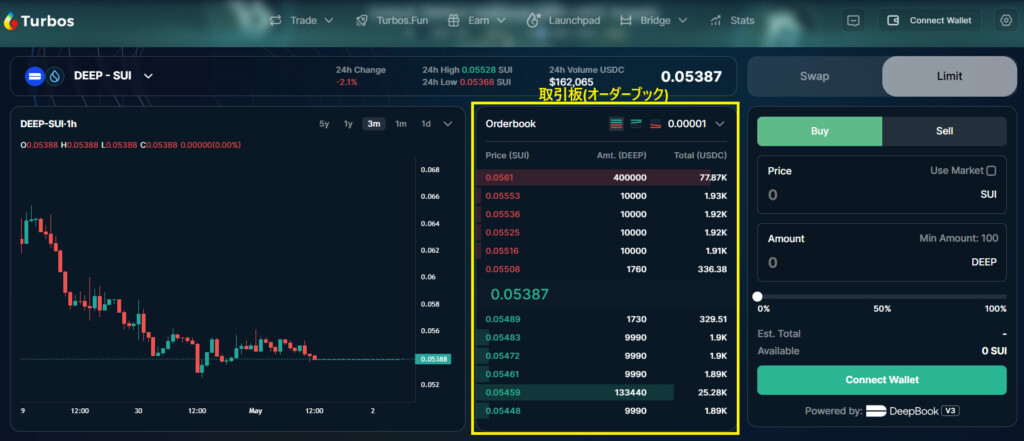Select ask price 0.05536
The image size is (1024, 441).
pos(503,214)
